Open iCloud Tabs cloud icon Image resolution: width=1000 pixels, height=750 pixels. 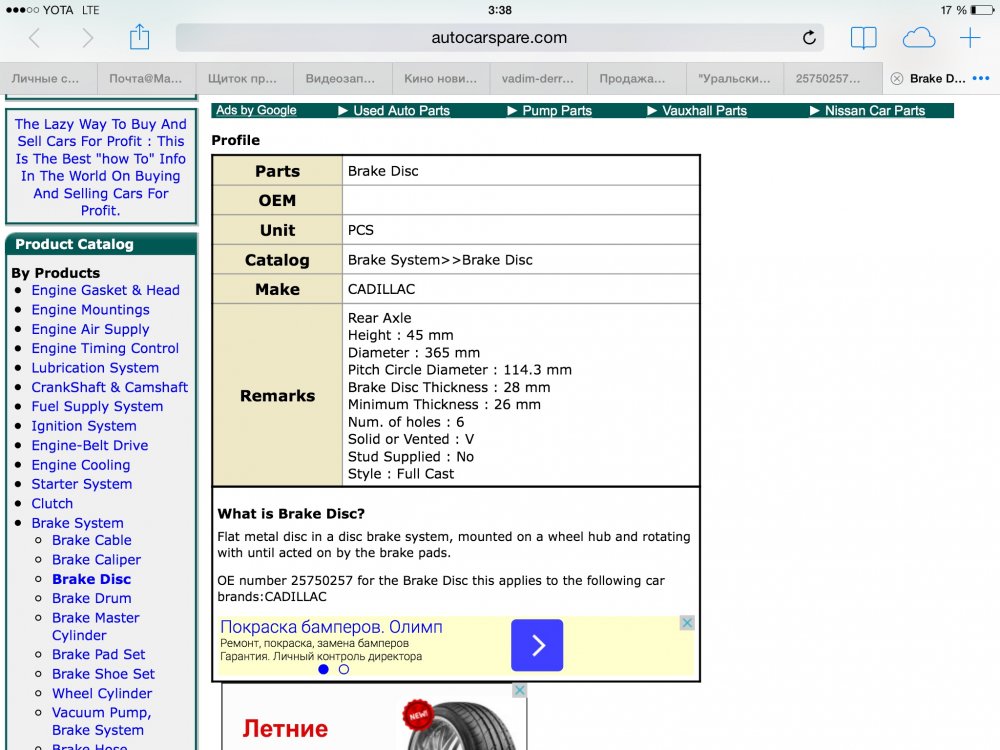(x=918, y=38)
